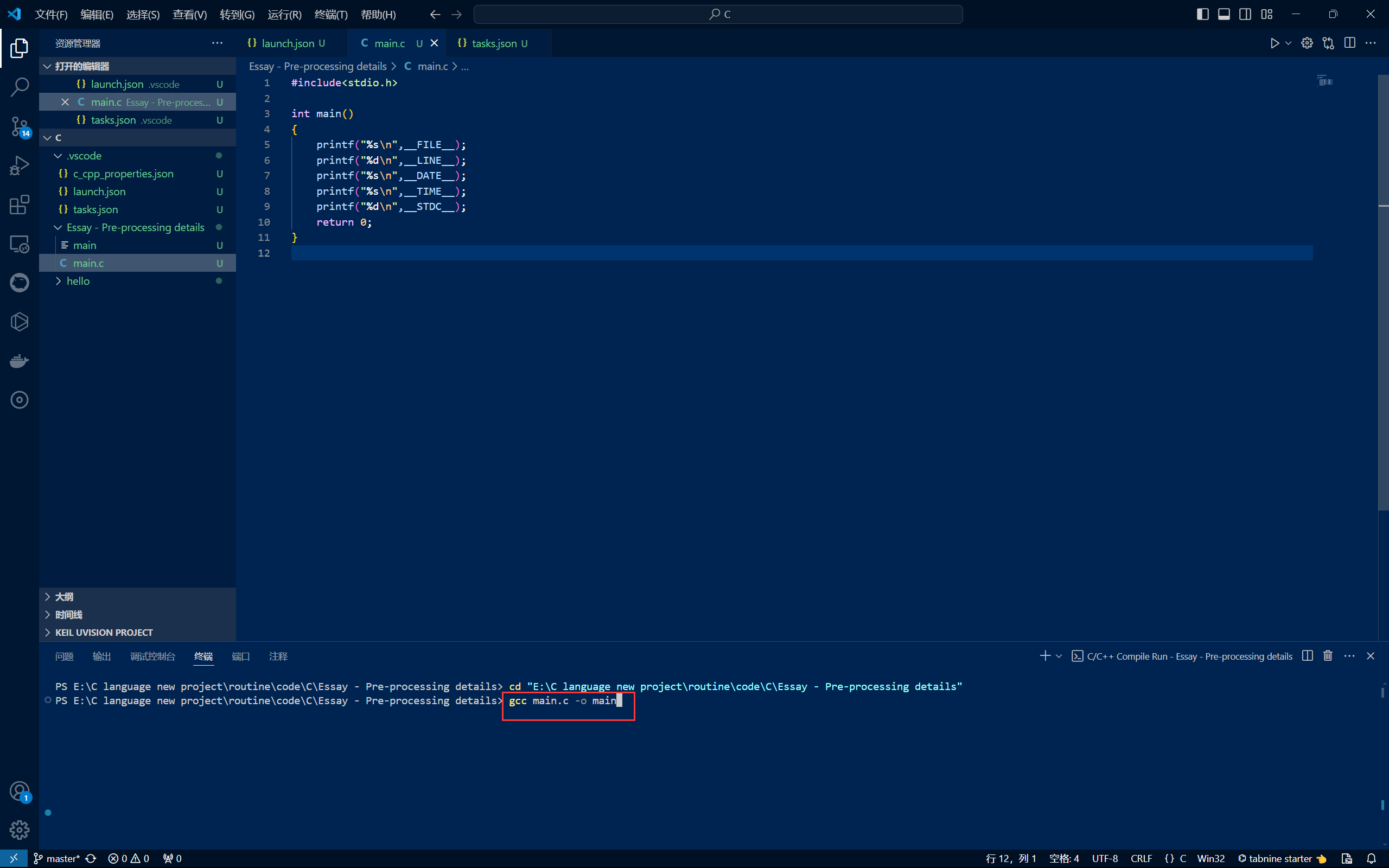Create a new terminal with plus
Screen dimensions: 1389x868
click(x=1044, y=655)
